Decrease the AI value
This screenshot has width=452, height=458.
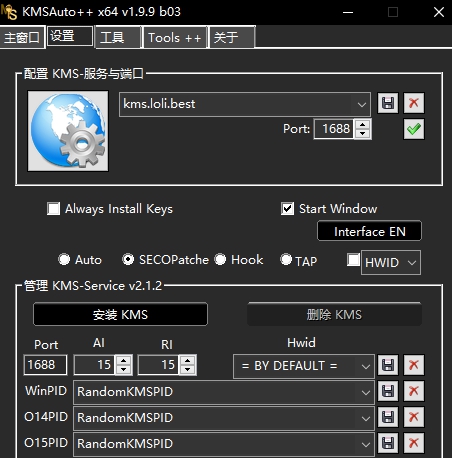(124, 370)
